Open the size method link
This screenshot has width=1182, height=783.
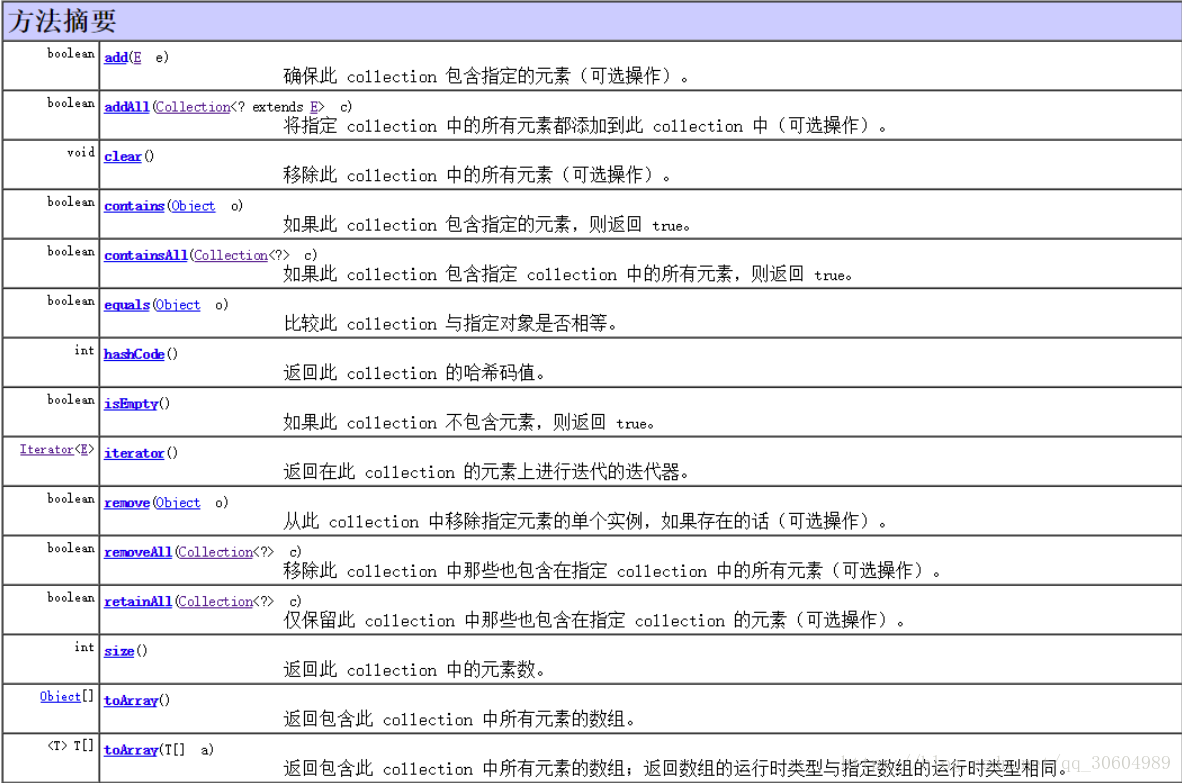point(119,651)
